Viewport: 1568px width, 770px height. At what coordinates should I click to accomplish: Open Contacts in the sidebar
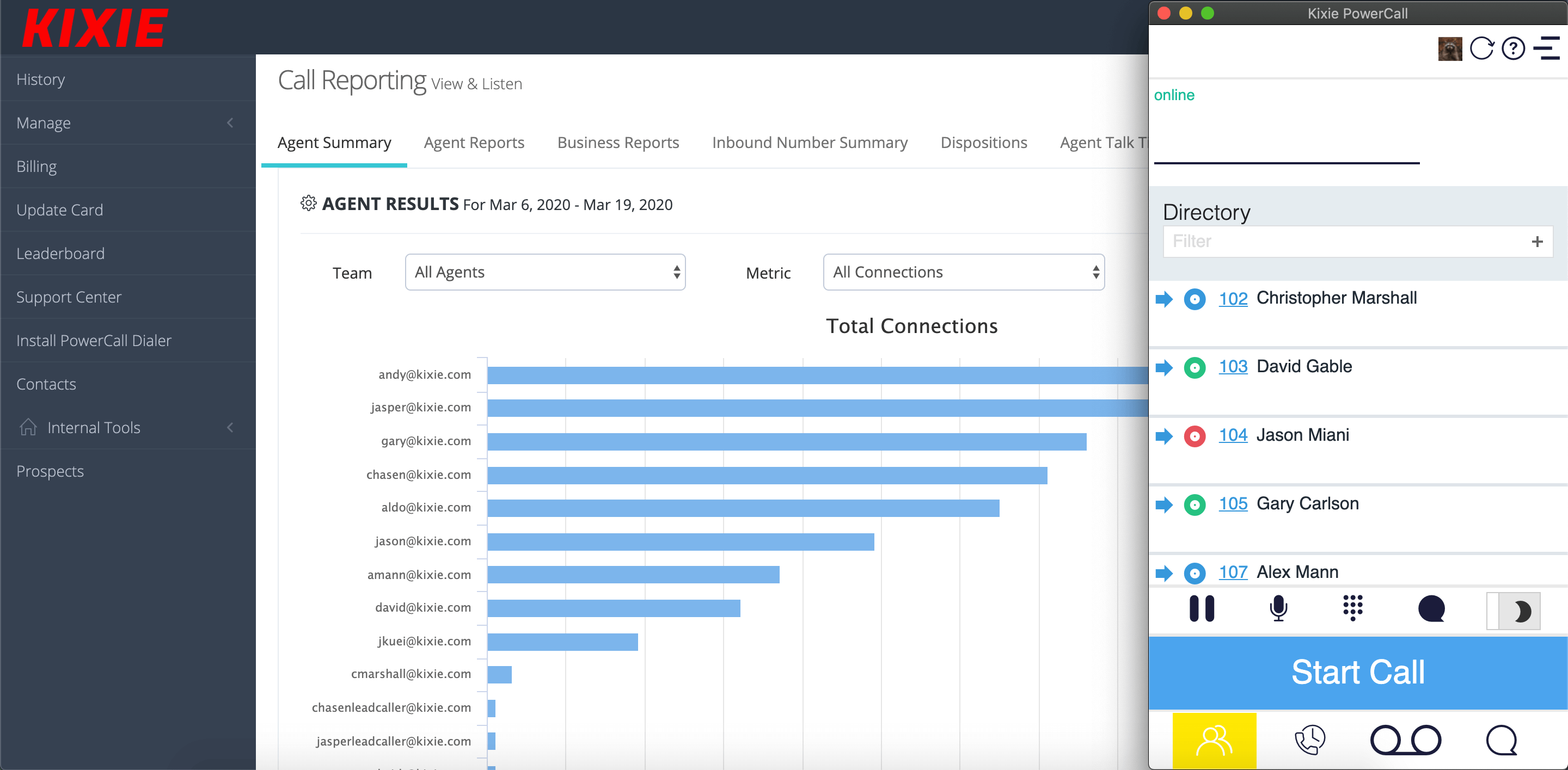(x=128, y=384)
